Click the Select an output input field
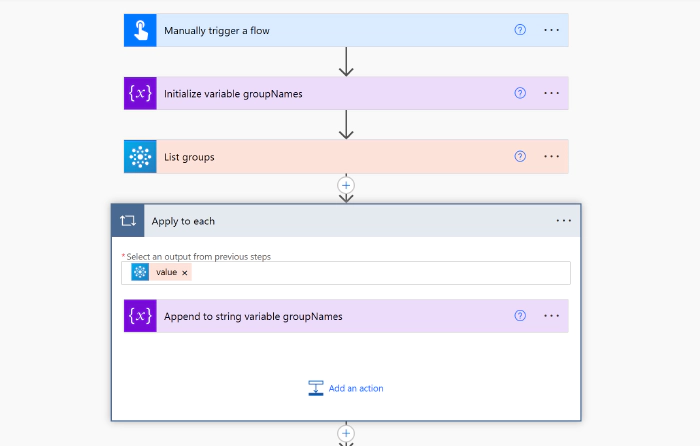This screenshot has height=446, width=700. (380, 273)
